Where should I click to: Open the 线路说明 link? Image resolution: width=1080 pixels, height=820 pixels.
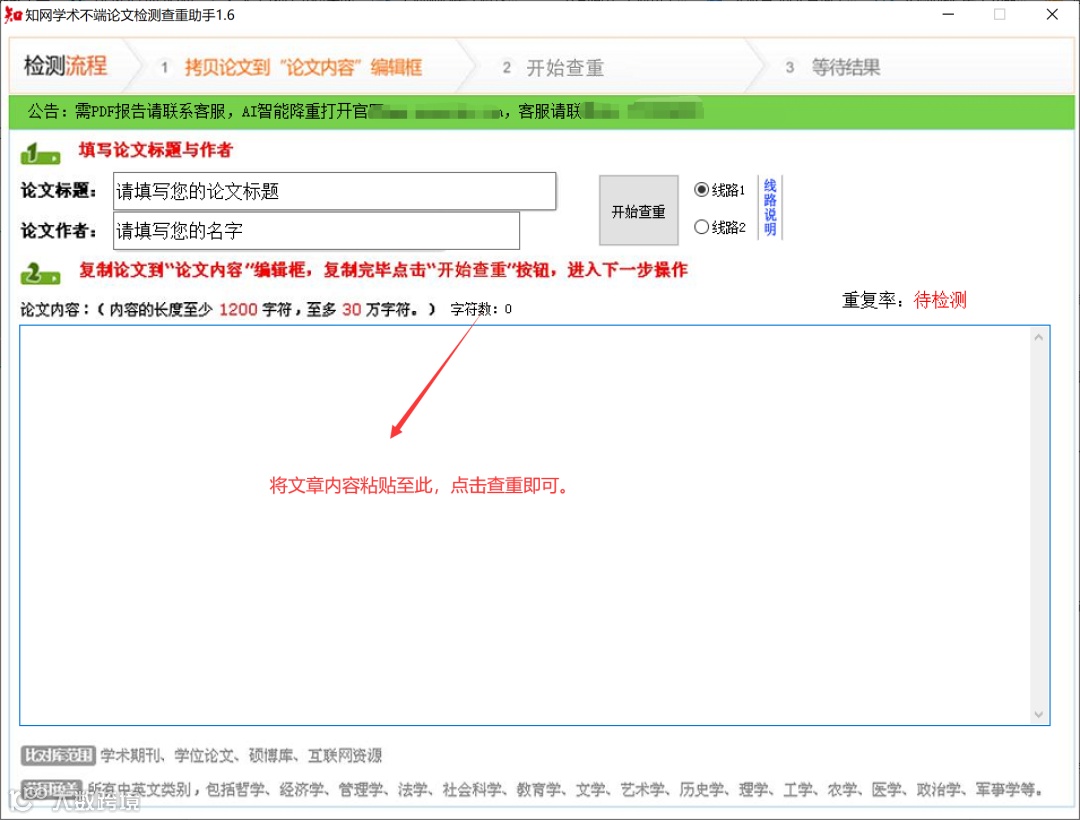(x=770, y=207)
